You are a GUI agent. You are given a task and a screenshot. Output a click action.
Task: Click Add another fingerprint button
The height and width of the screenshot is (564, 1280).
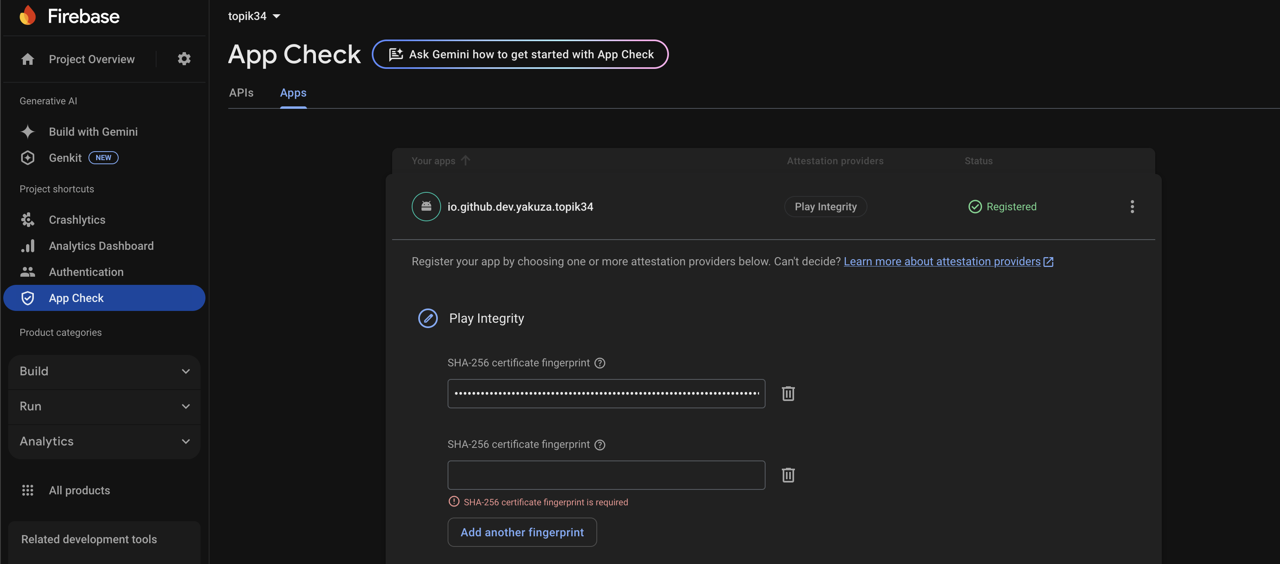click(522, 532)
